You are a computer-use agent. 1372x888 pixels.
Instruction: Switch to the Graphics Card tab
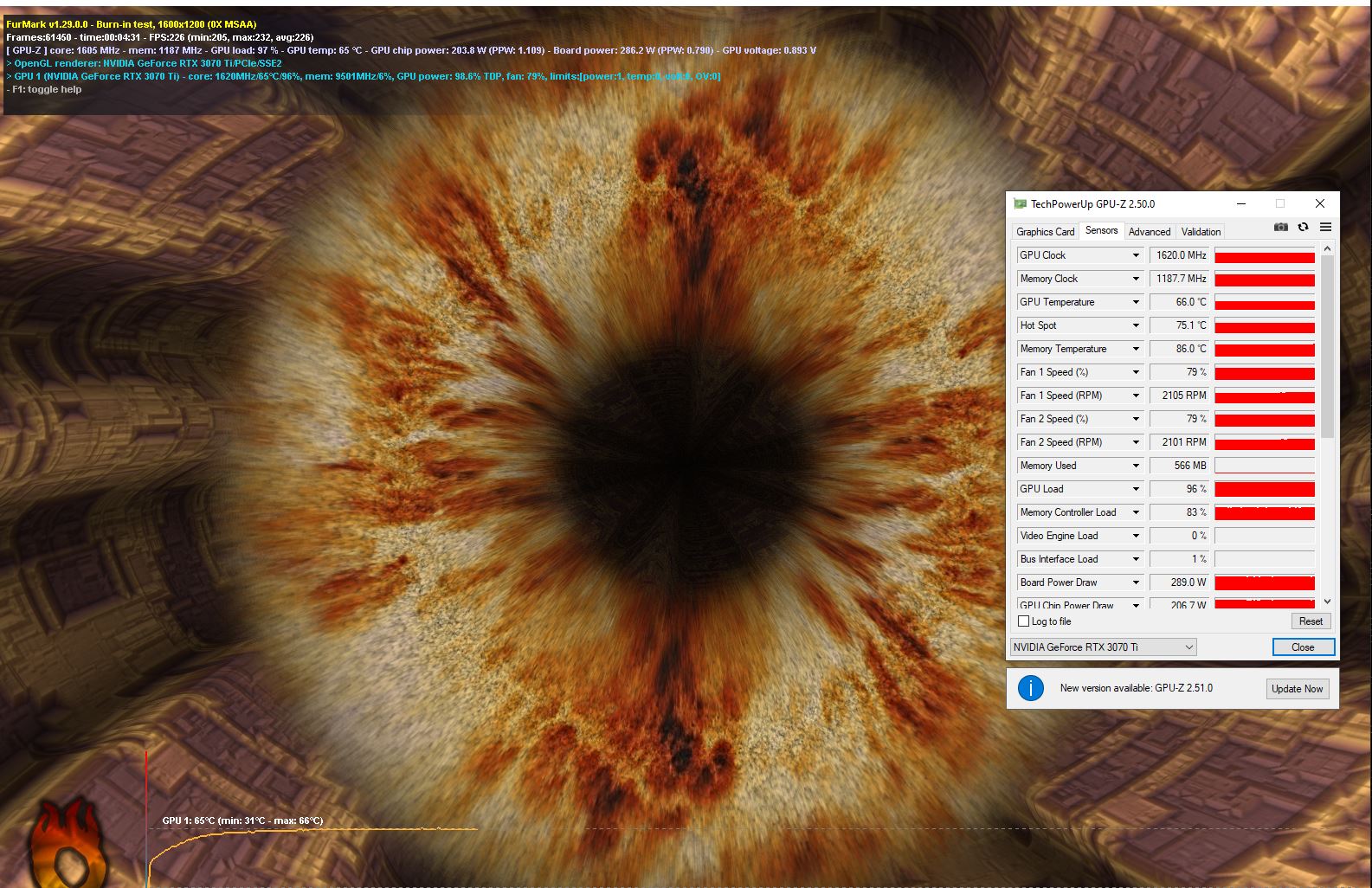coord(1045,232)
